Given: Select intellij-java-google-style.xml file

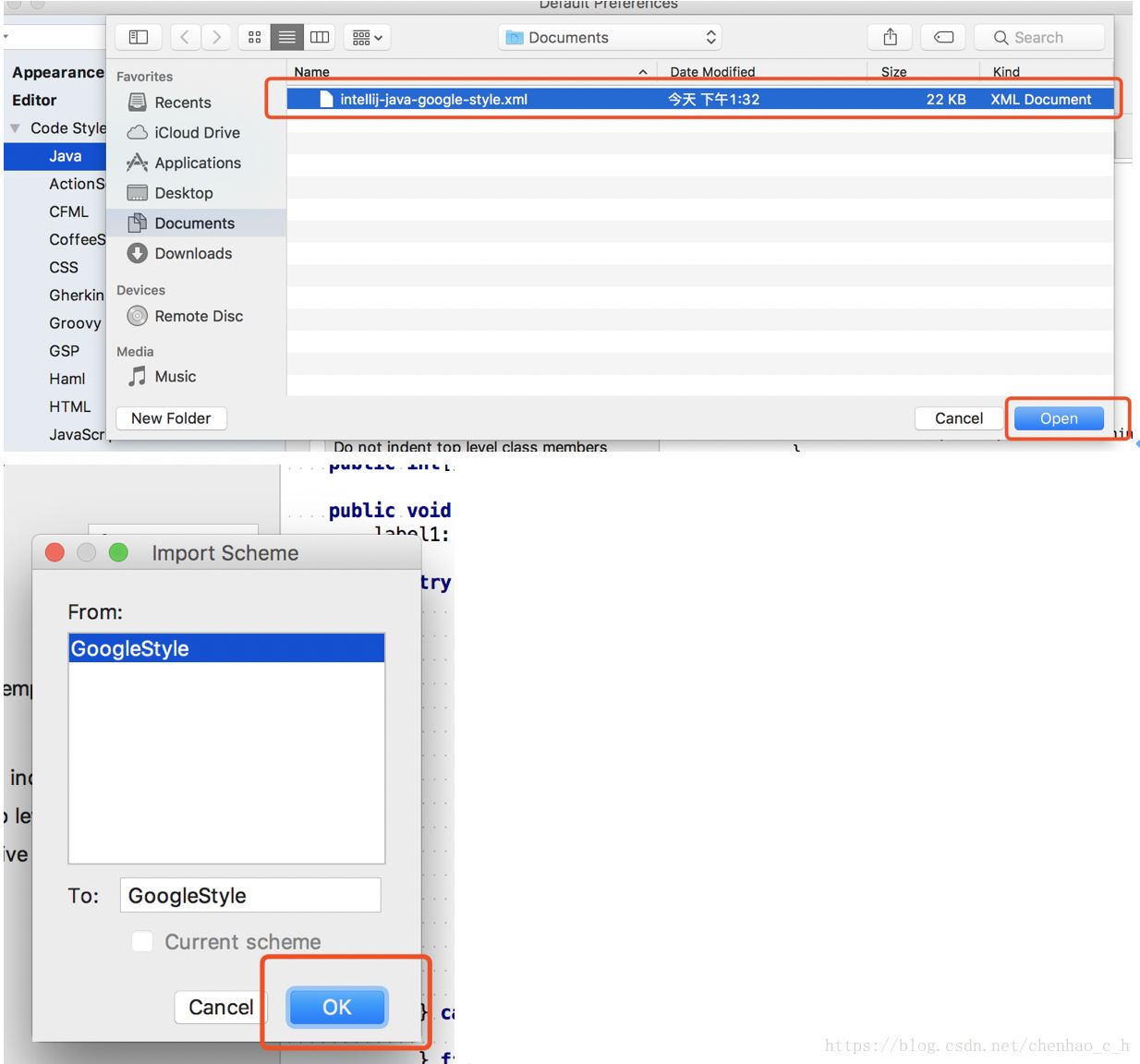Looking at the screenshot, I should pos(433,100).
